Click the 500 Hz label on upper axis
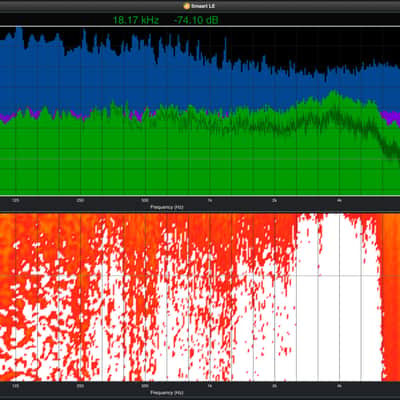400x400 pixels. pyautogui.click(x=145, y=201)
